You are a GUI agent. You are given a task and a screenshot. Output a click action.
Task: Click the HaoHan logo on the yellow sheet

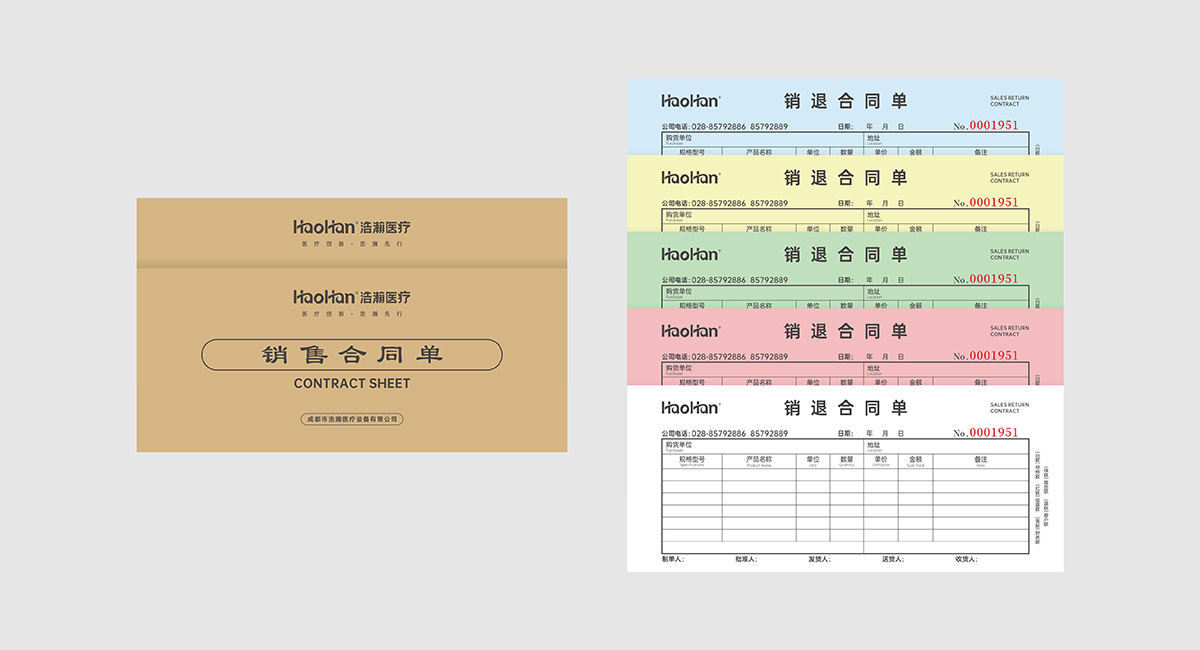coord(690,178)
